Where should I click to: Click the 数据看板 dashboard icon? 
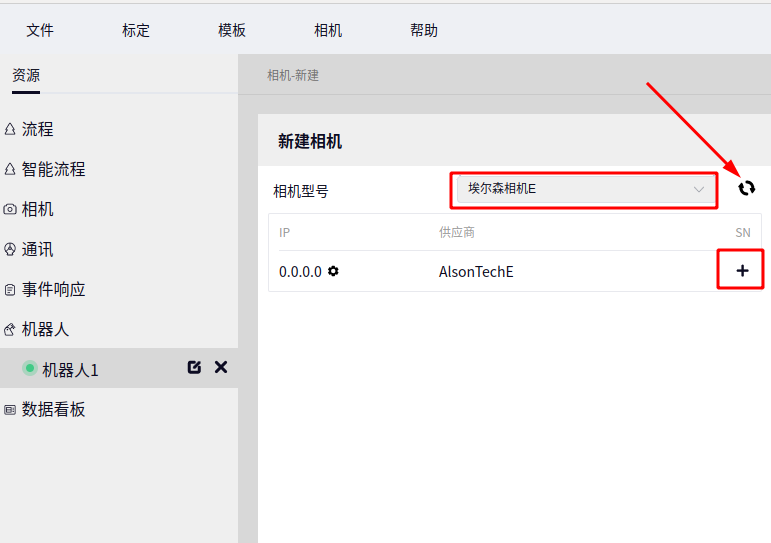tap(10, 410)
